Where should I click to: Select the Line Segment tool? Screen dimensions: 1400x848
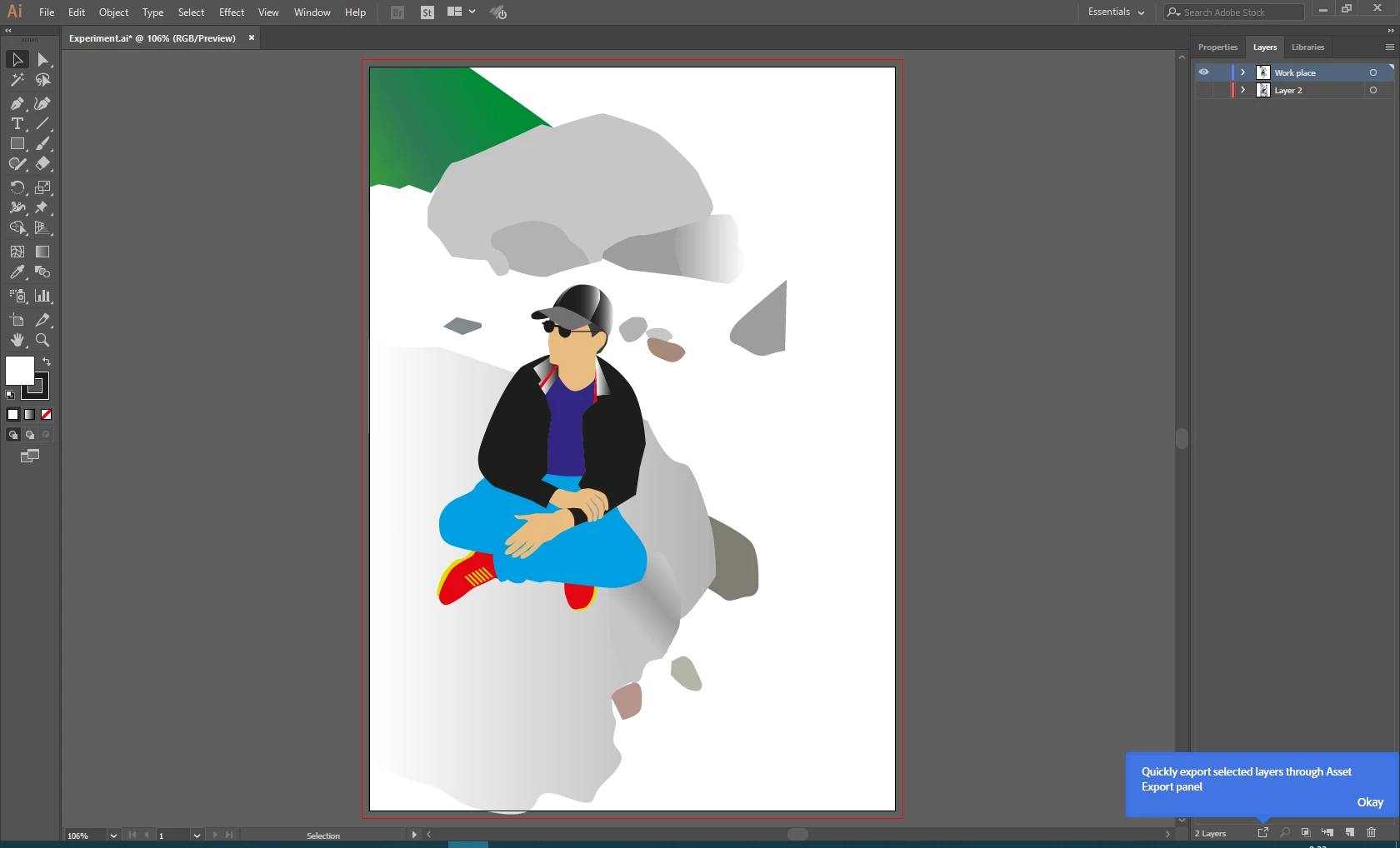point(43,123)
